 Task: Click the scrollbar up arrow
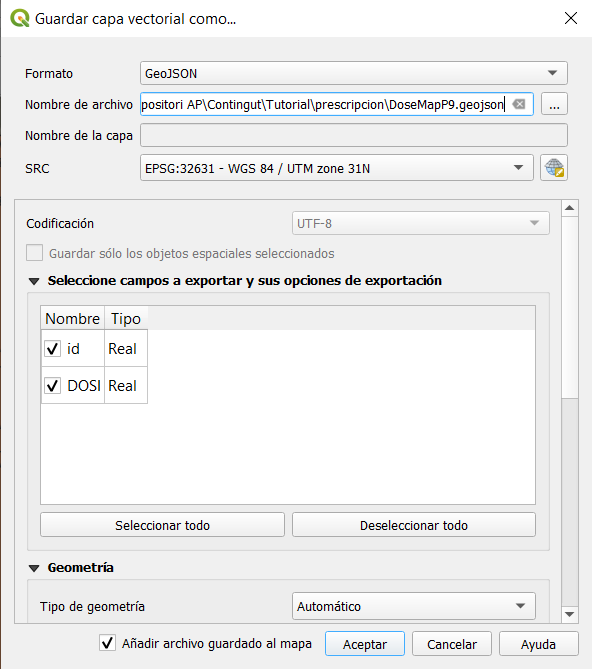tap(569, 208)
